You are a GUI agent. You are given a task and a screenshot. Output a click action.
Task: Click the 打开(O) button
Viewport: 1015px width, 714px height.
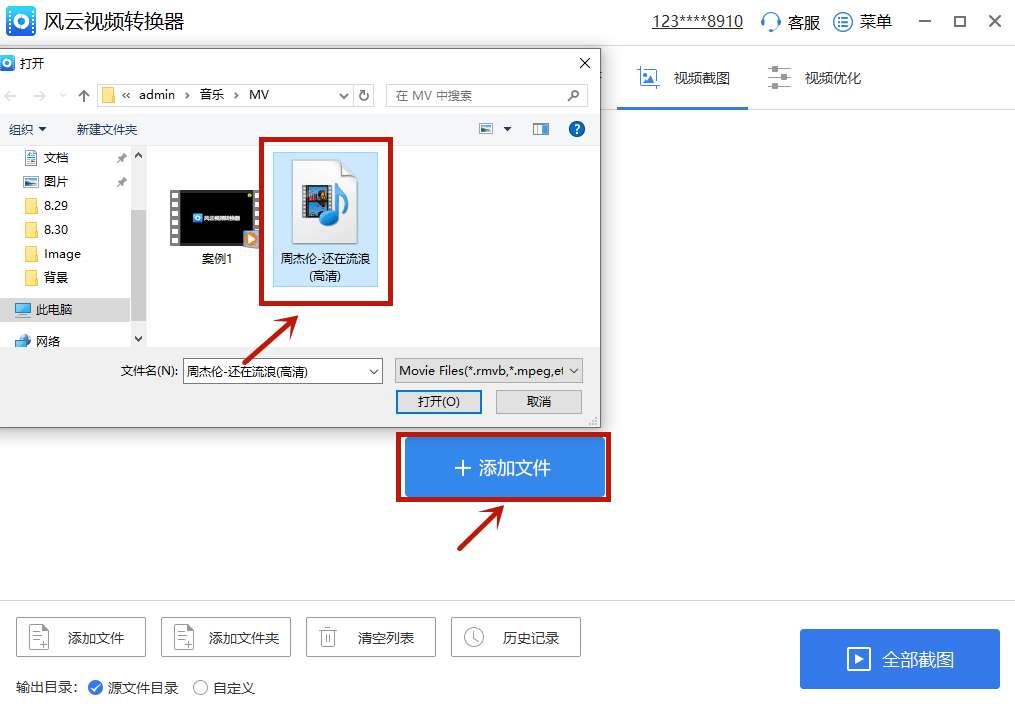point(438,401)
